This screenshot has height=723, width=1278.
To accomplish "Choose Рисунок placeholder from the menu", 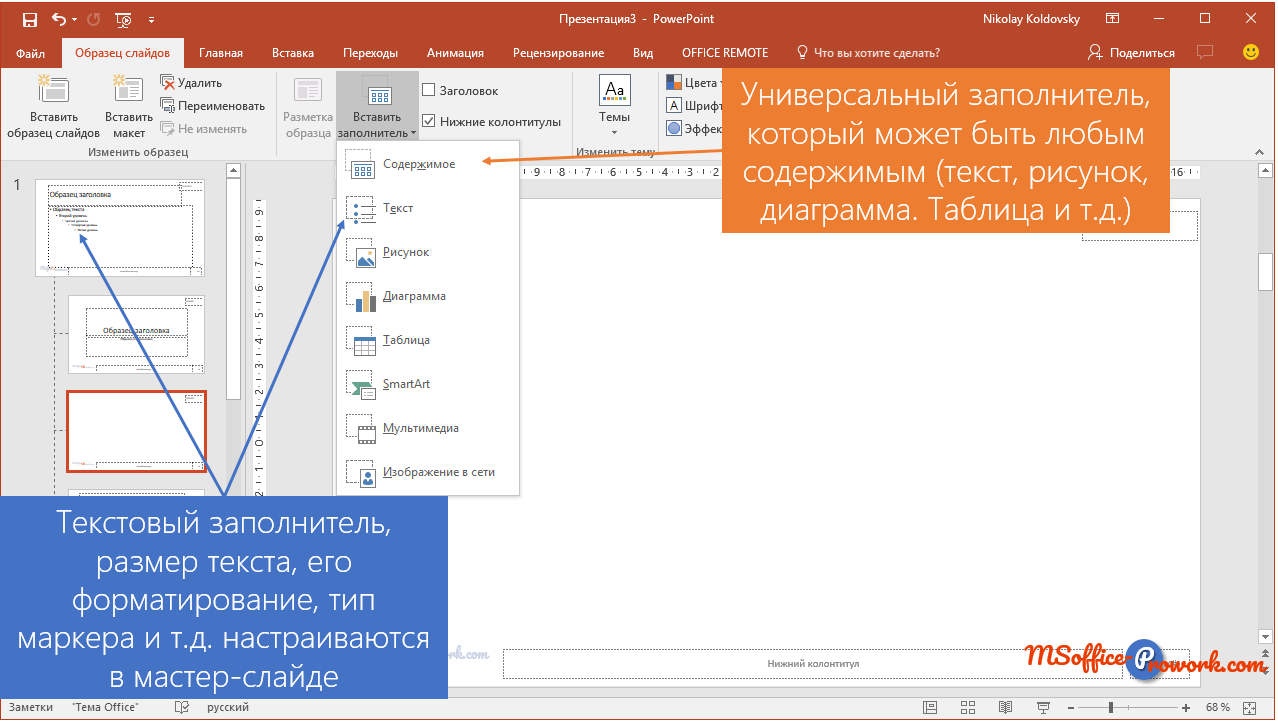I will click(x=428, y=252).
